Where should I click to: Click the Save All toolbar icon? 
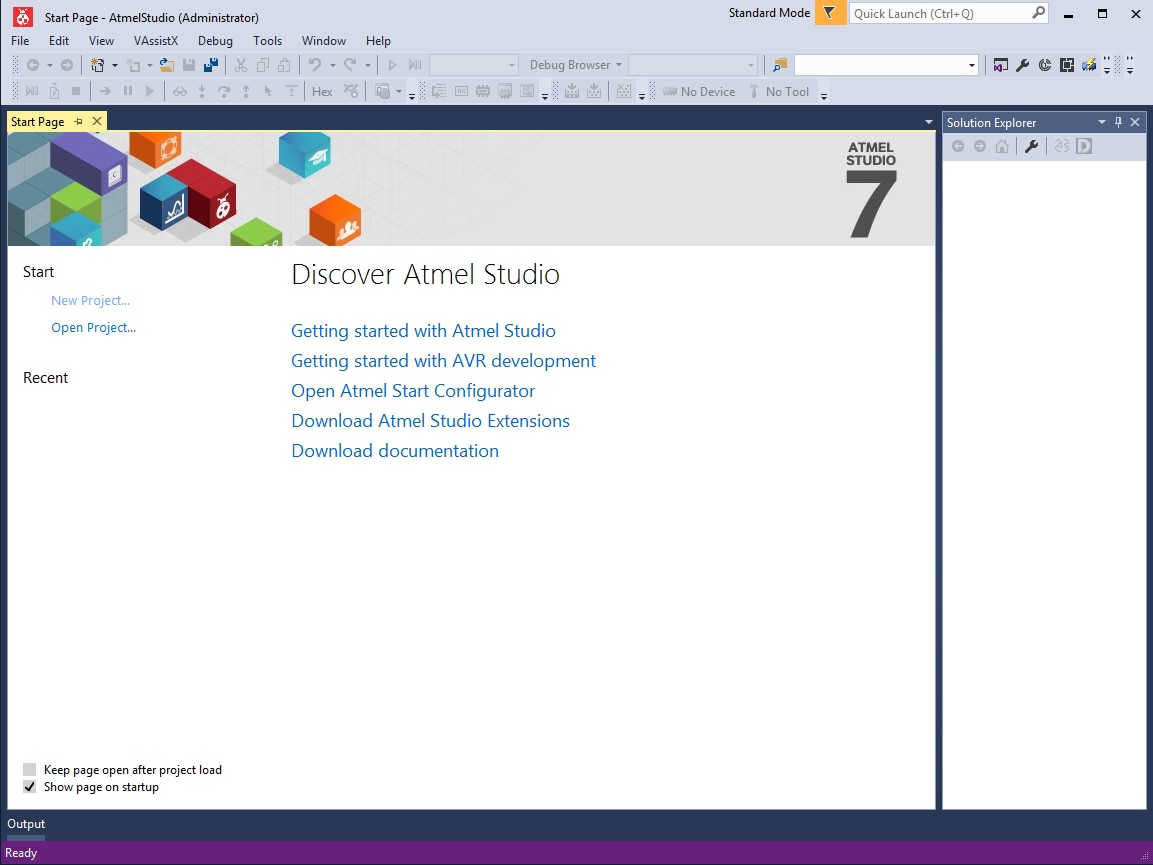coord(210,64)
